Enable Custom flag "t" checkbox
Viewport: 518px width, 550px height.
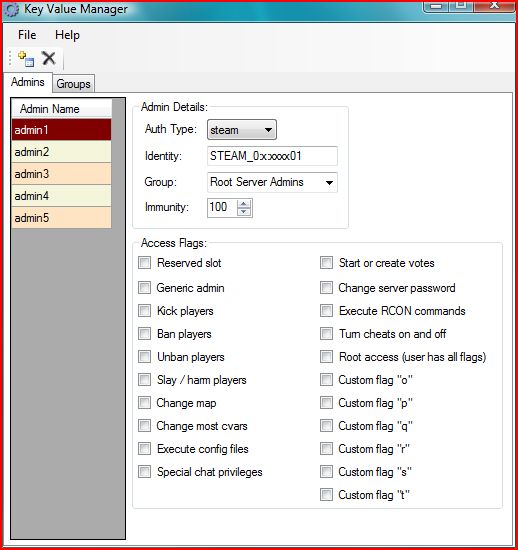(x=326, y=495)
